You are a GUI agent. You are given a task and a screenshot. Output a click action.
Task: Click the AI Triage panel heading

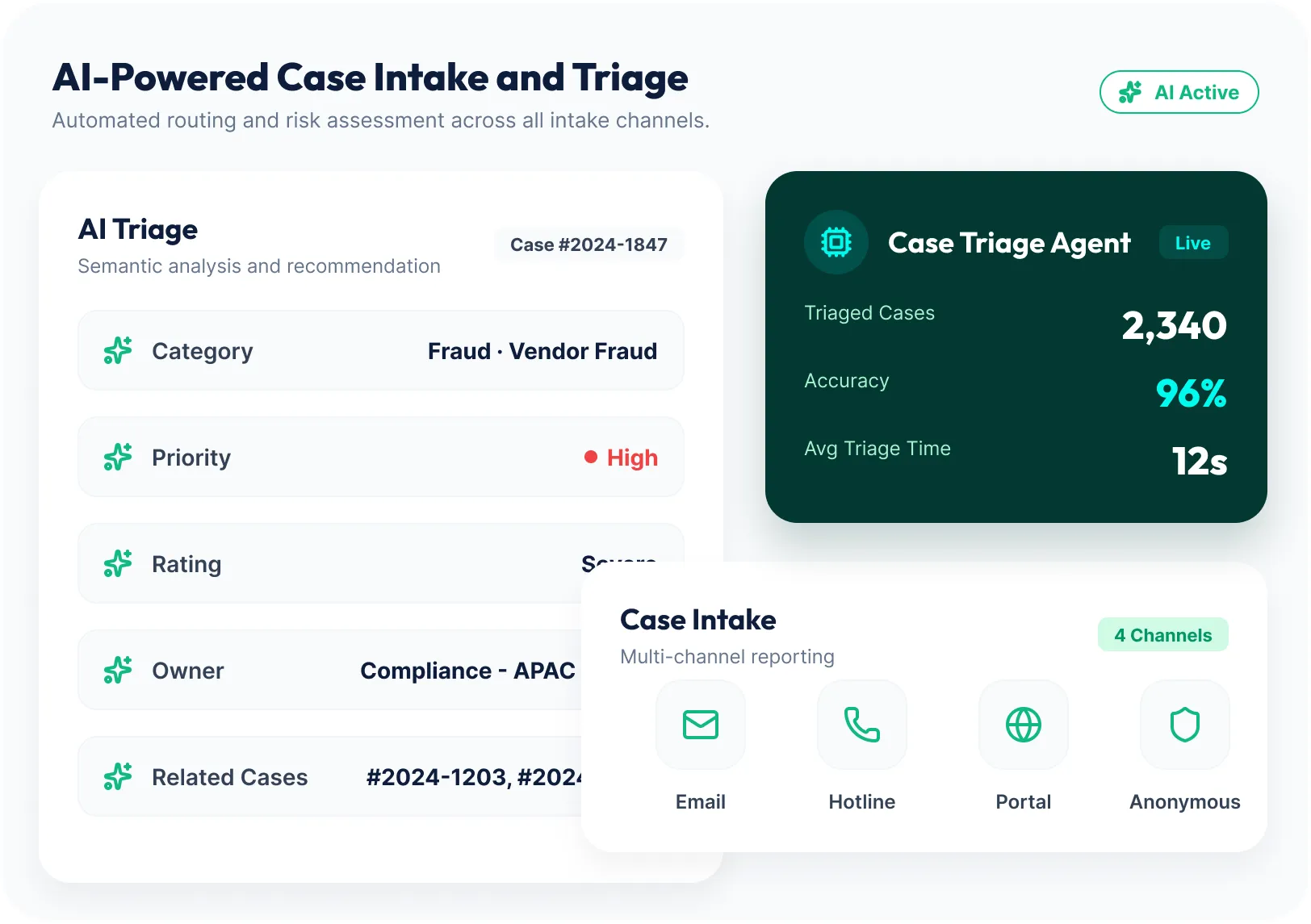138,229
